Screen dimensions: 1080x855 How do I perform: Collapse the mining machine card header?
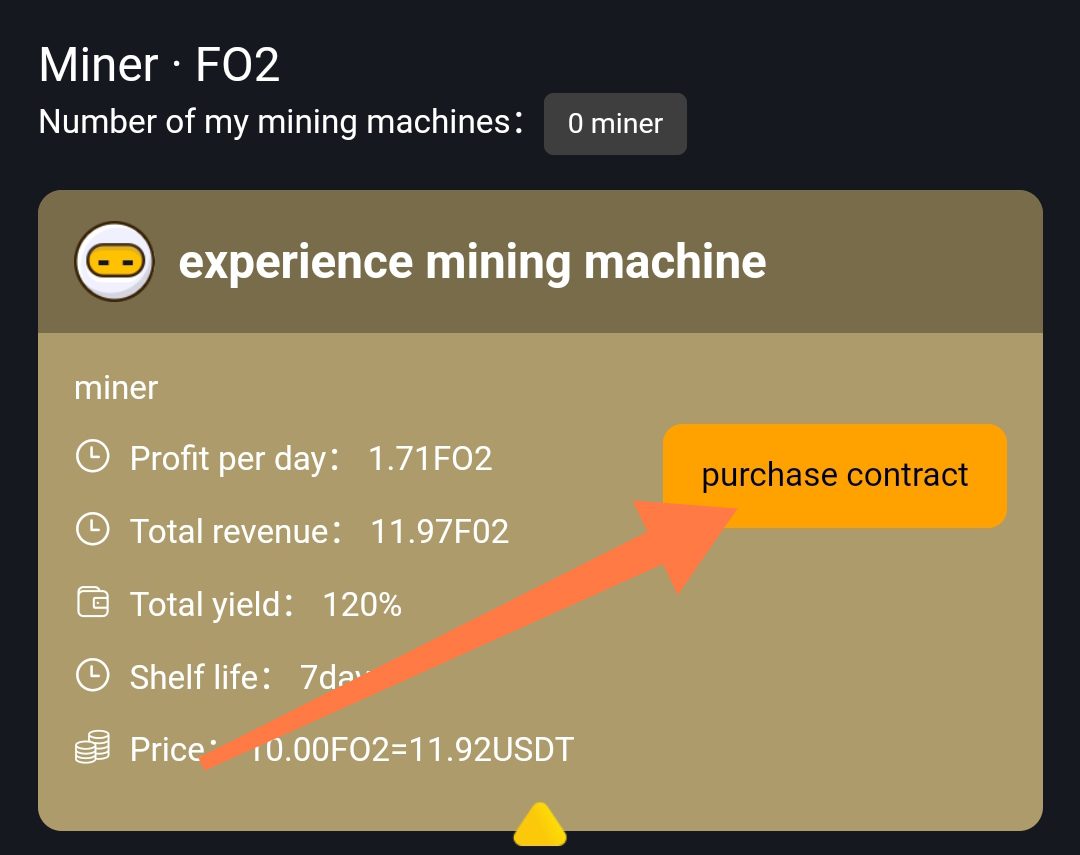540,260
